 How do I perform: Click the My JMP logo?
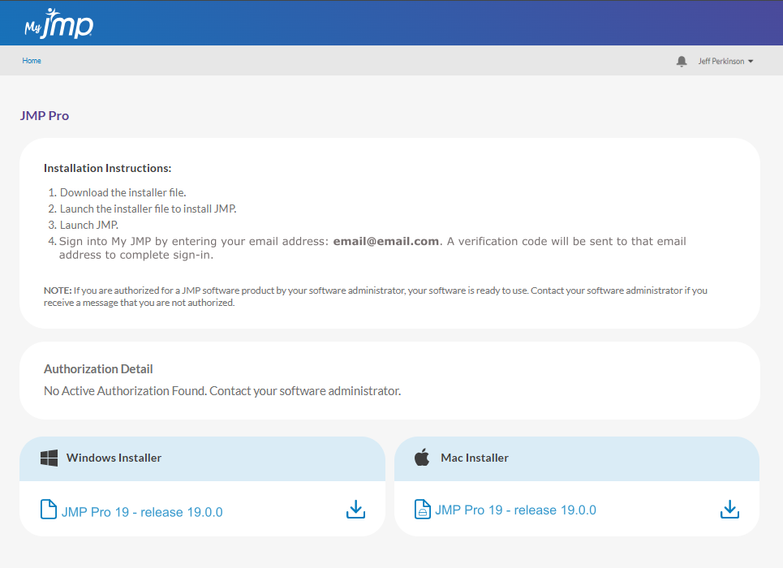[x=59, y=23]
